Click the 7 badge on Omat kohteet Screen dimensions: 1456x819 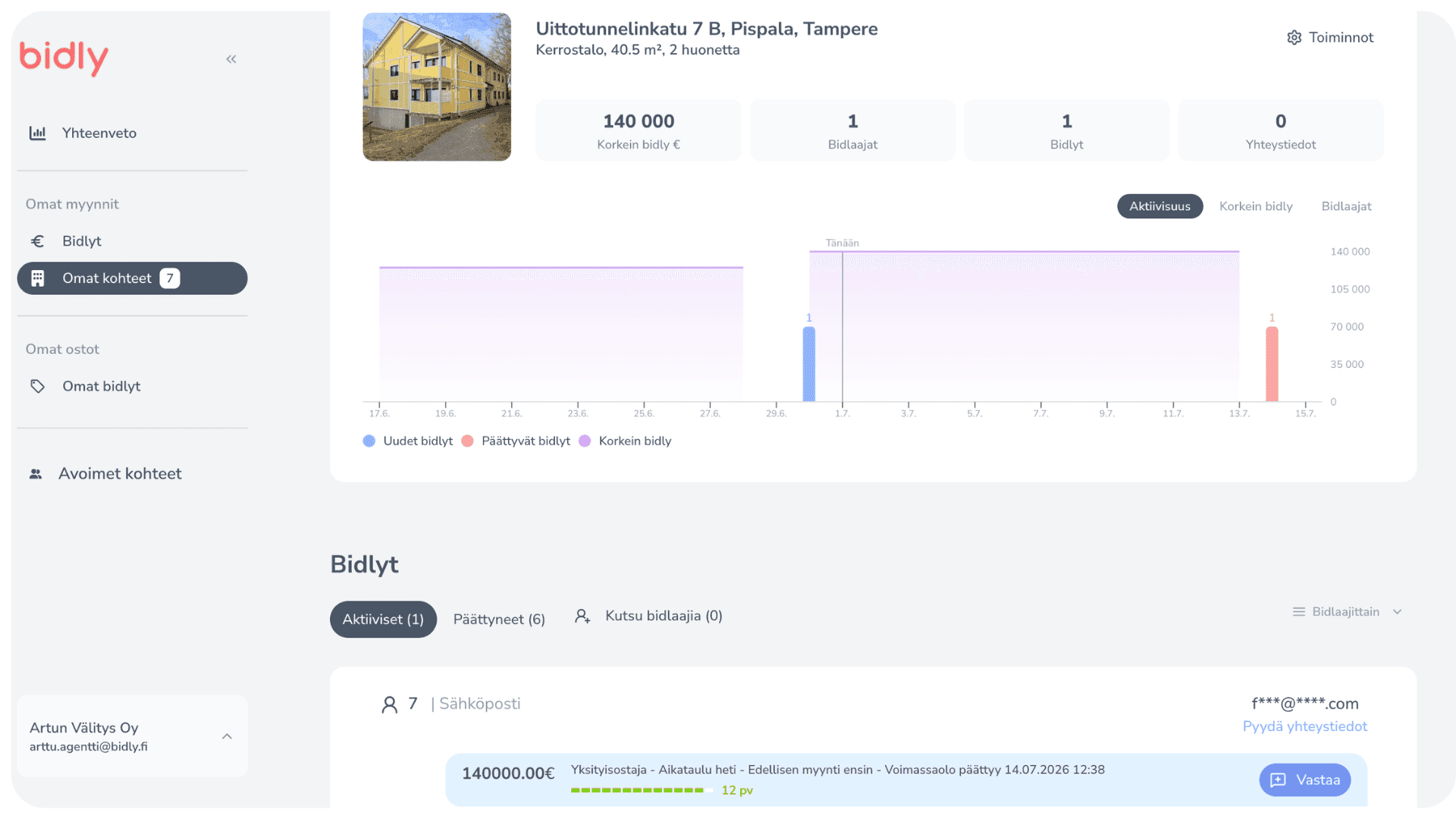(170, 278)
